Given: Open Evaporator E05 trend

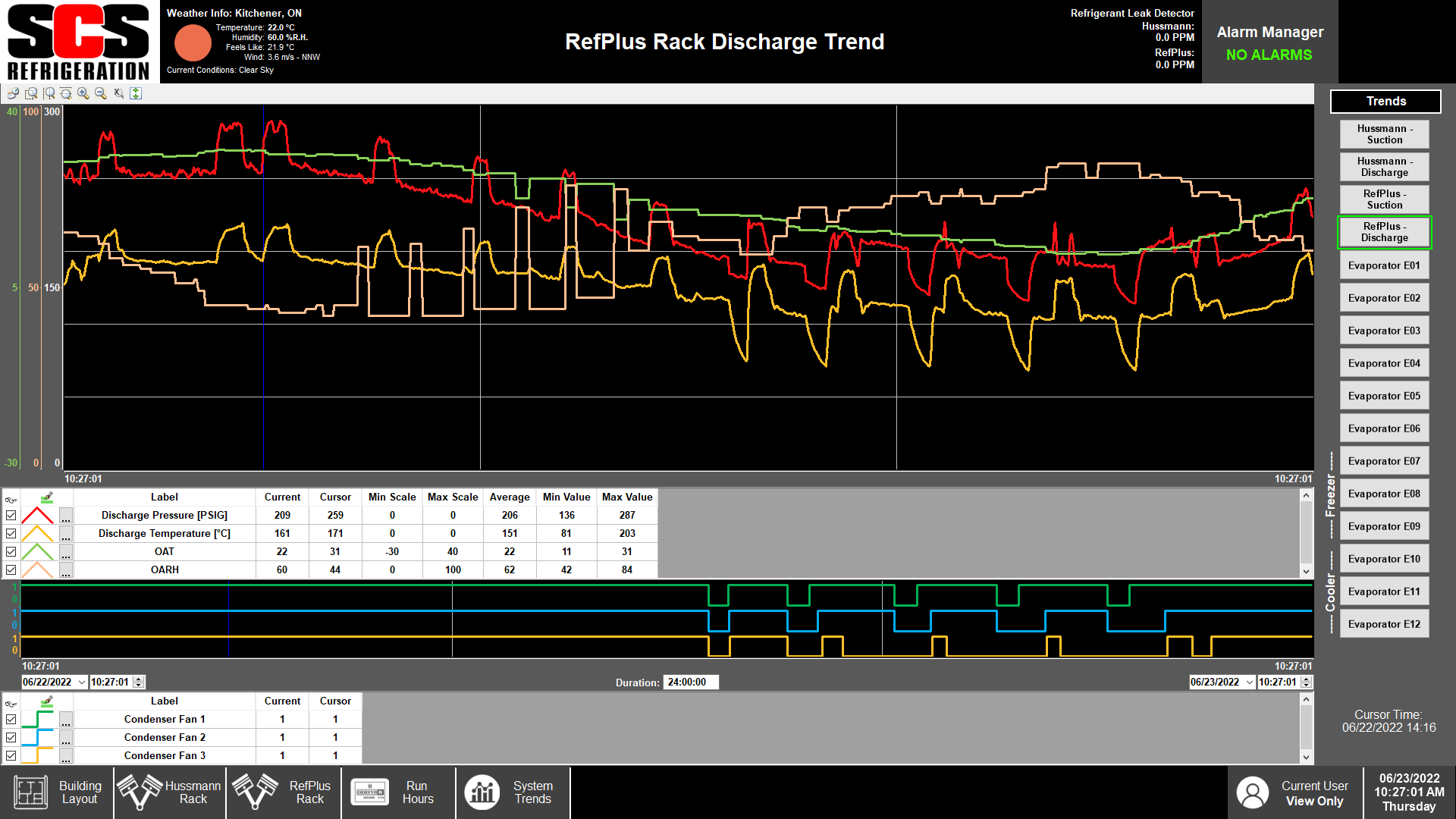Looking at the screenshot, I should click(1384, 396).
